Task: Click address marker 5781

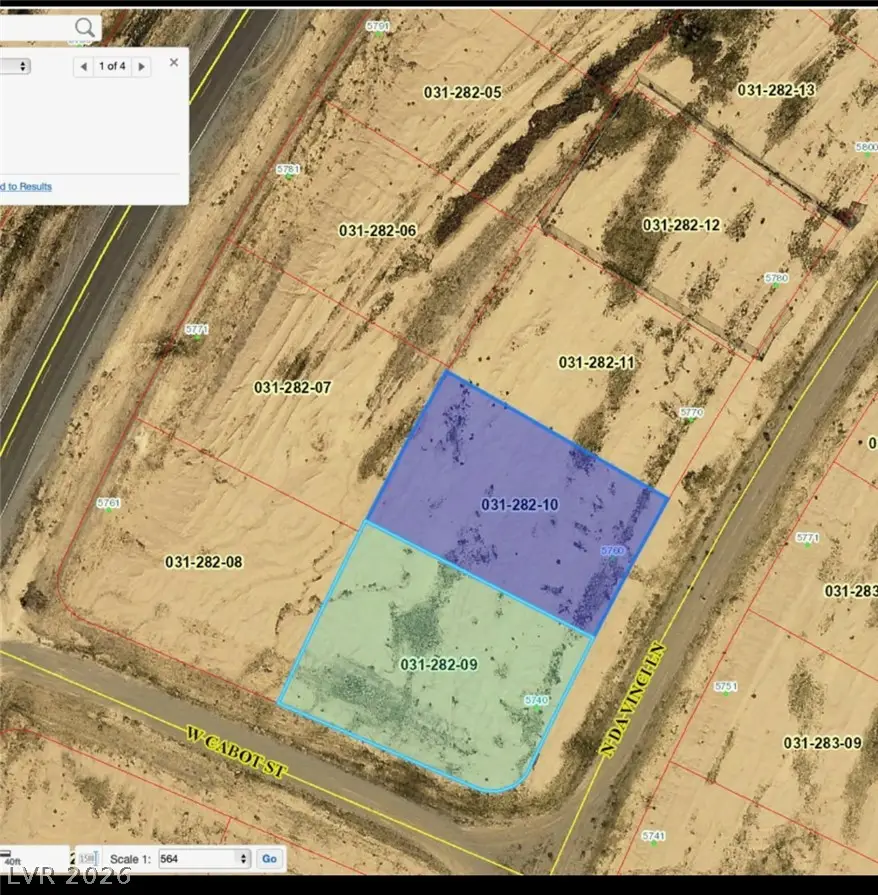Action: tap(288, 171)
